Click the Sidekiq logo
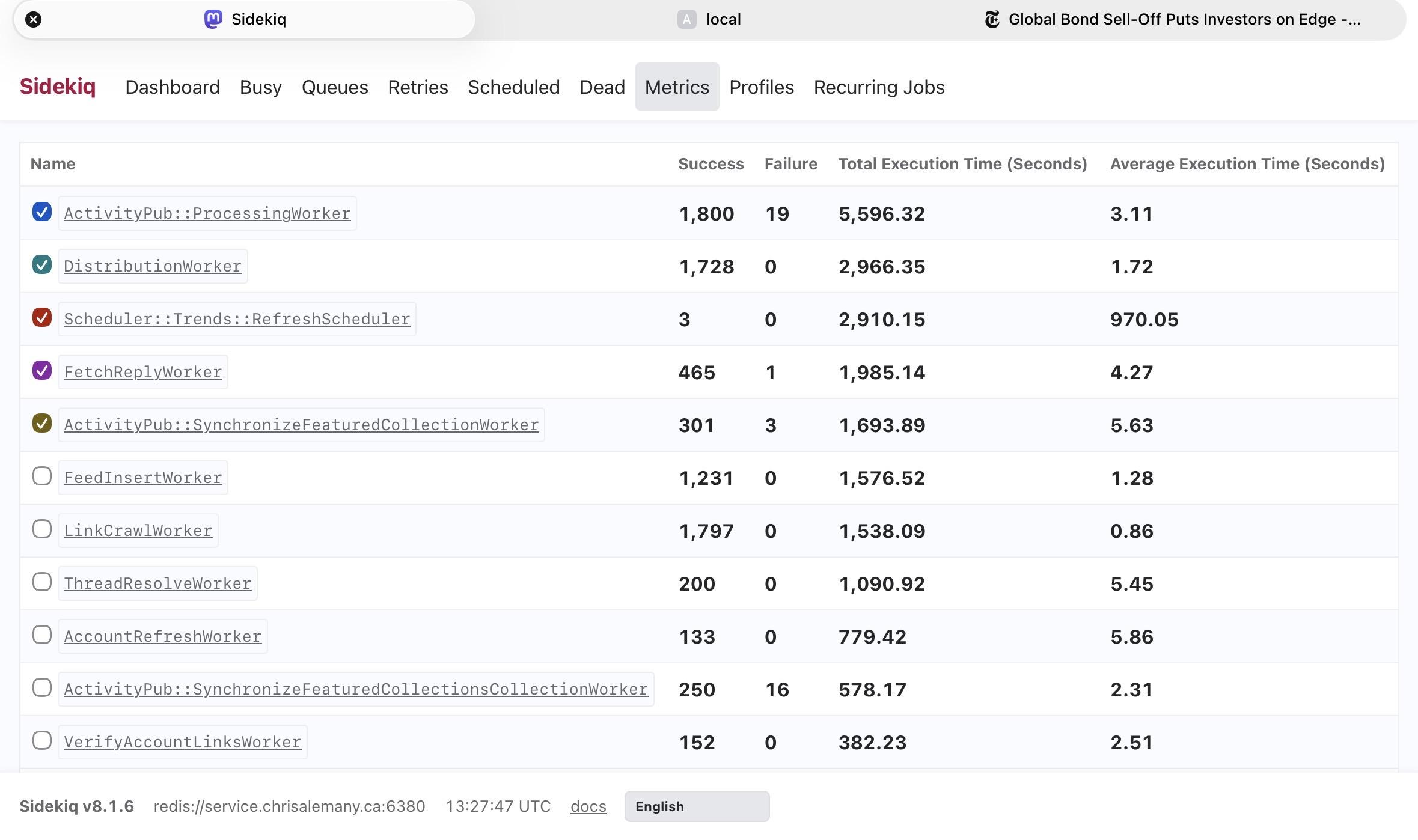Image resolution: width=1418 pixels, height=840 pixels. tap(58, 87)
